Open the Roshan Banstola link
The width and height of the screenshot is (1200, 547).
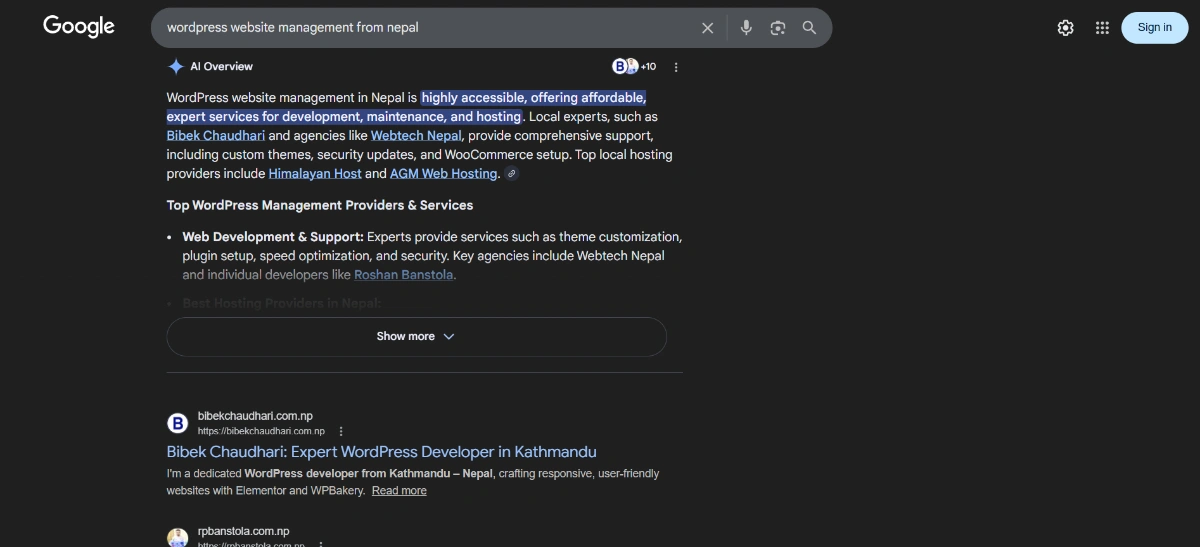[404, 275]
